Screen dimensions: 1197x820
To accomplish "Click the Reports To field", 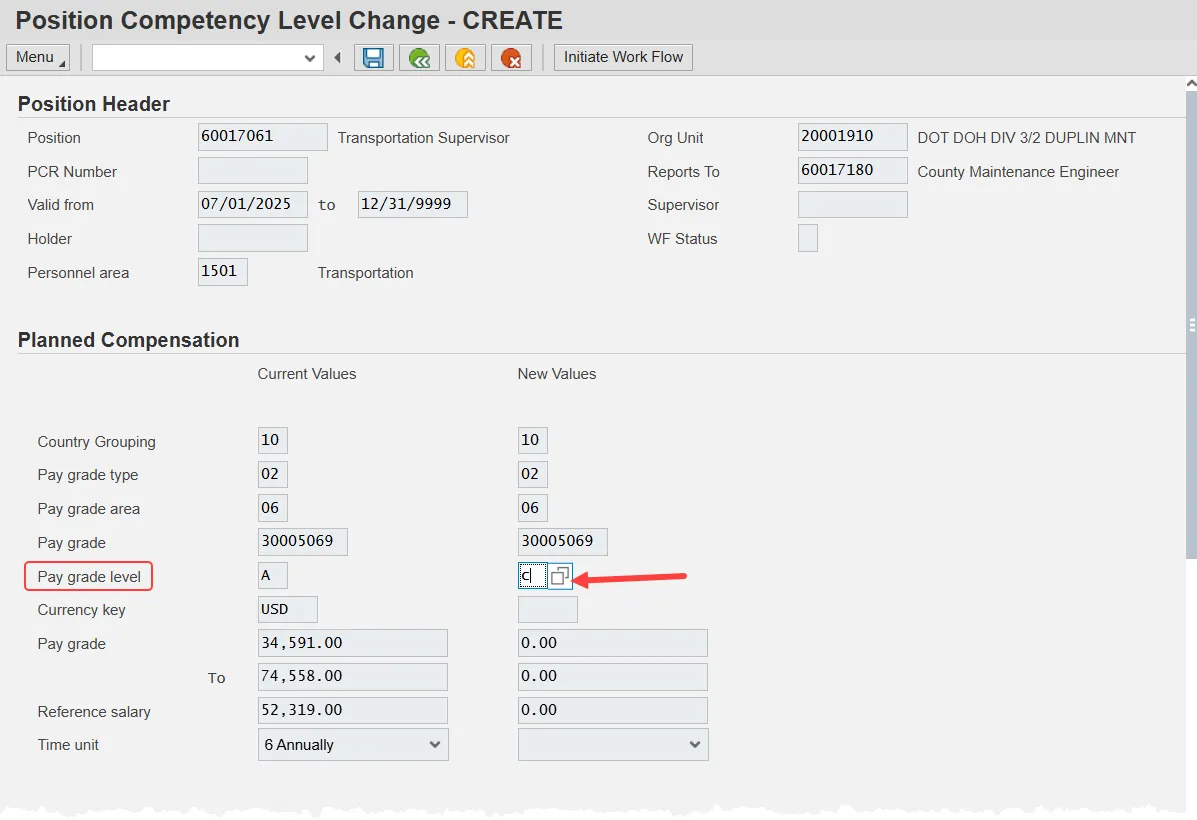I will coord(852,171).
